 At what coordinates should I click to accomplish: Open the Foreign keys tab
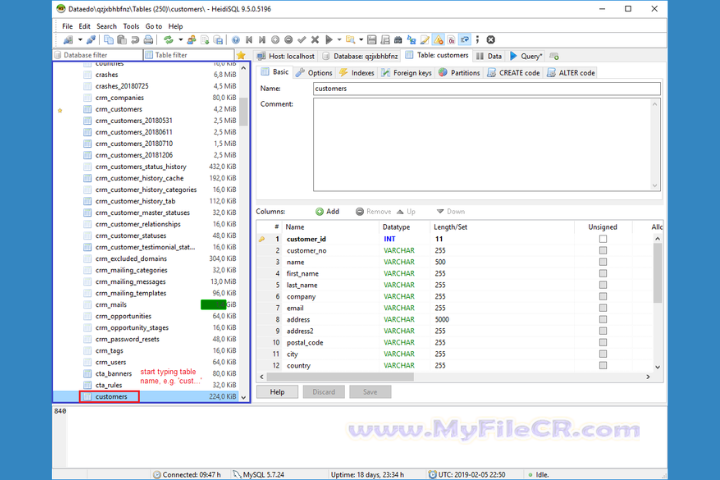406,73
